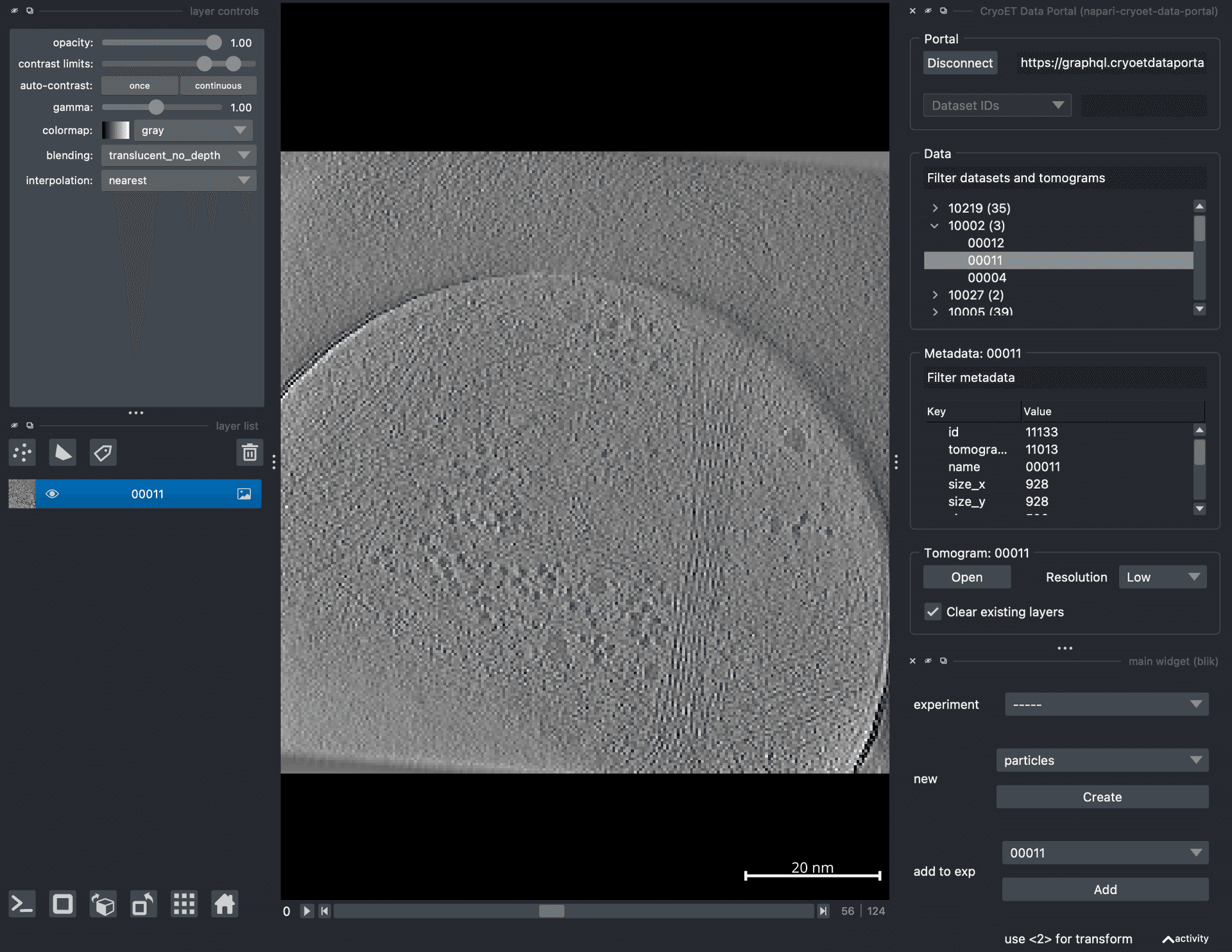This screenshot has height=952, width=1232.
Task: Float the CryoET Data Portal dock
Action: [x=943, y=11]
